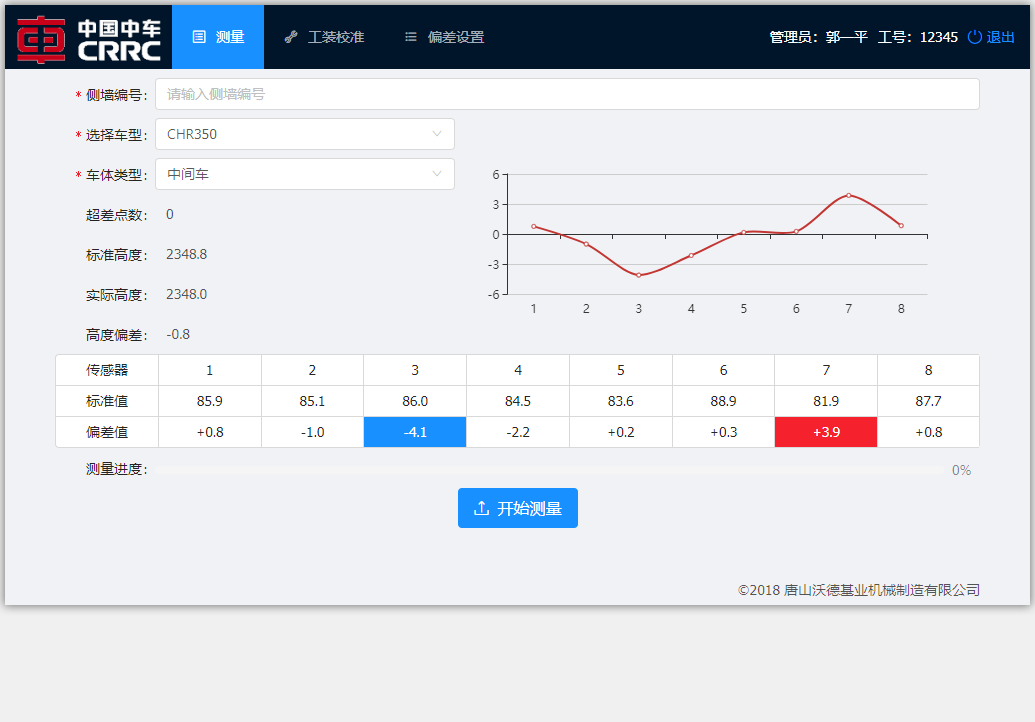
Task: Click the power icon next to 退出
Action: tap(975, 37)
